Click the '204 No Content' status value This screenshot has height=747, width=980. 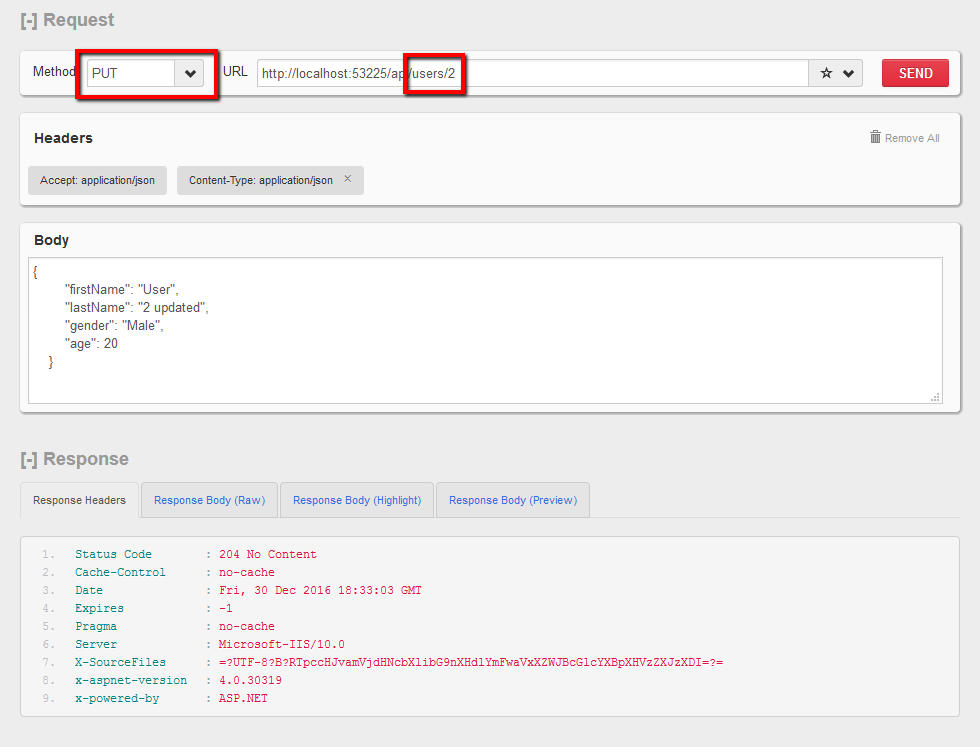pyautogui.click(x=268, y=554)
